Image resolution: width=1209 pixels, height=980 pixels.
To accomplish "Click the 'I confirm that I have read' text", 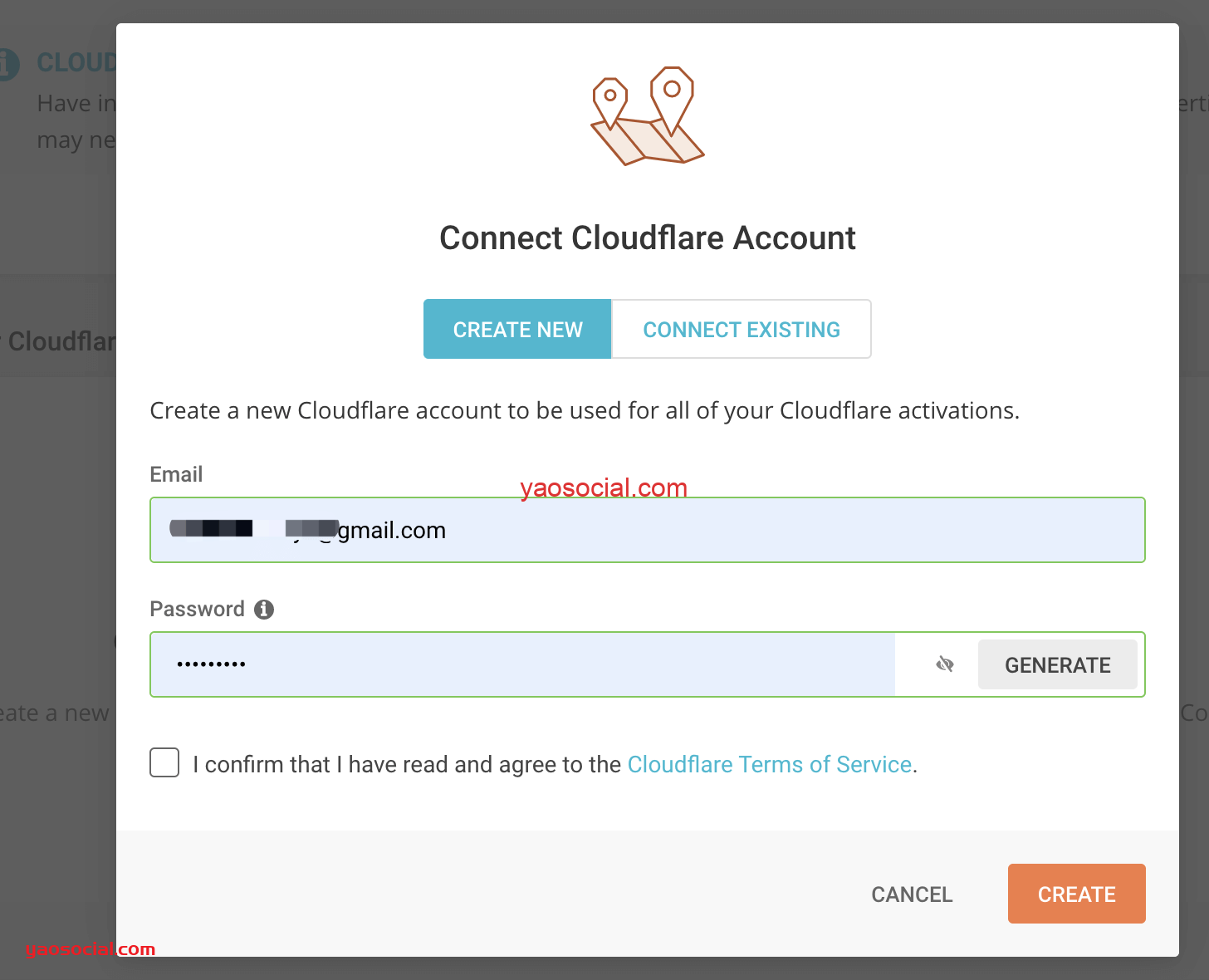I will (x=407, y=764).
